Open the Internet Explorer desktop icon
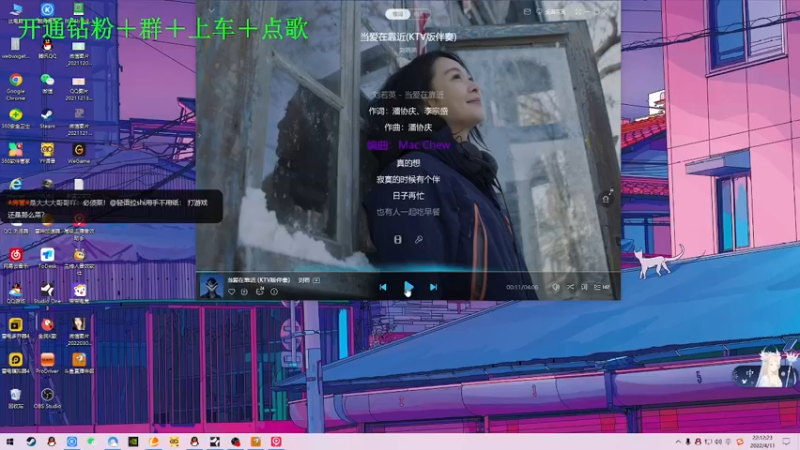 tap(16, 184)
